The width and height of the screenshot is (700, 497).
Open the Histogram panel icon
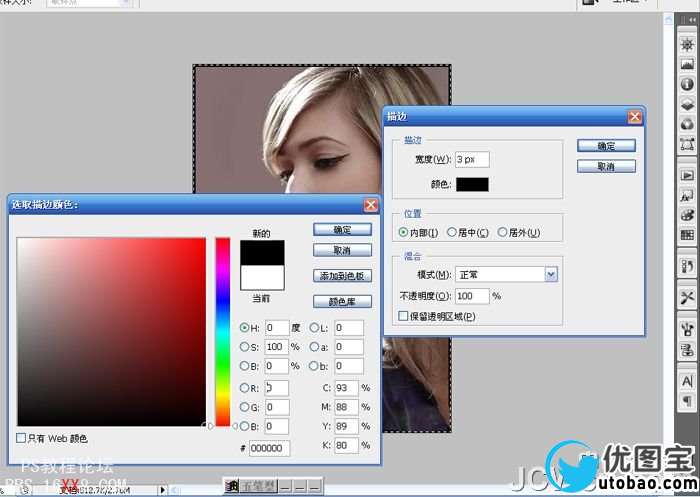(x=687, y=64)
